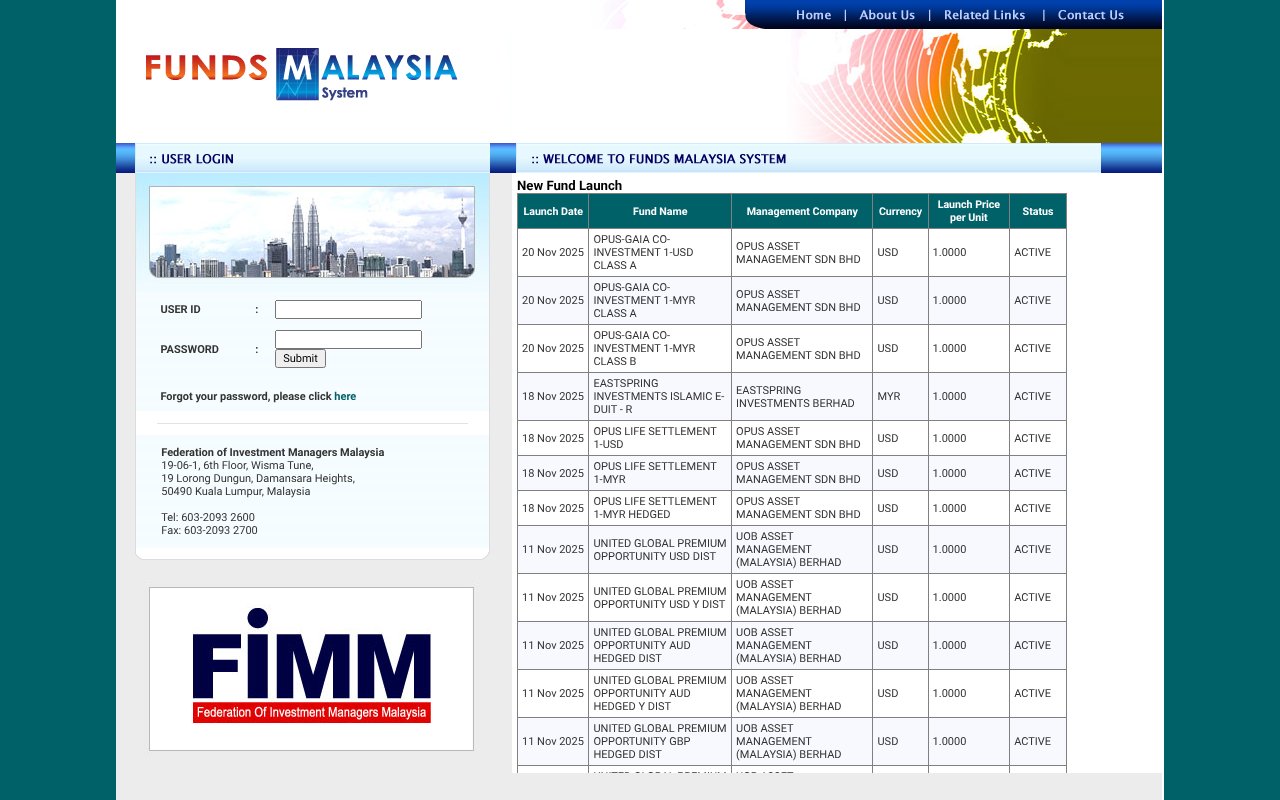This screenshot has width=1280, height=800.
Task: Select the EASTSPRING INVESTMENTS ISLAMIC E-DUIT row
Action: [660, 396]
